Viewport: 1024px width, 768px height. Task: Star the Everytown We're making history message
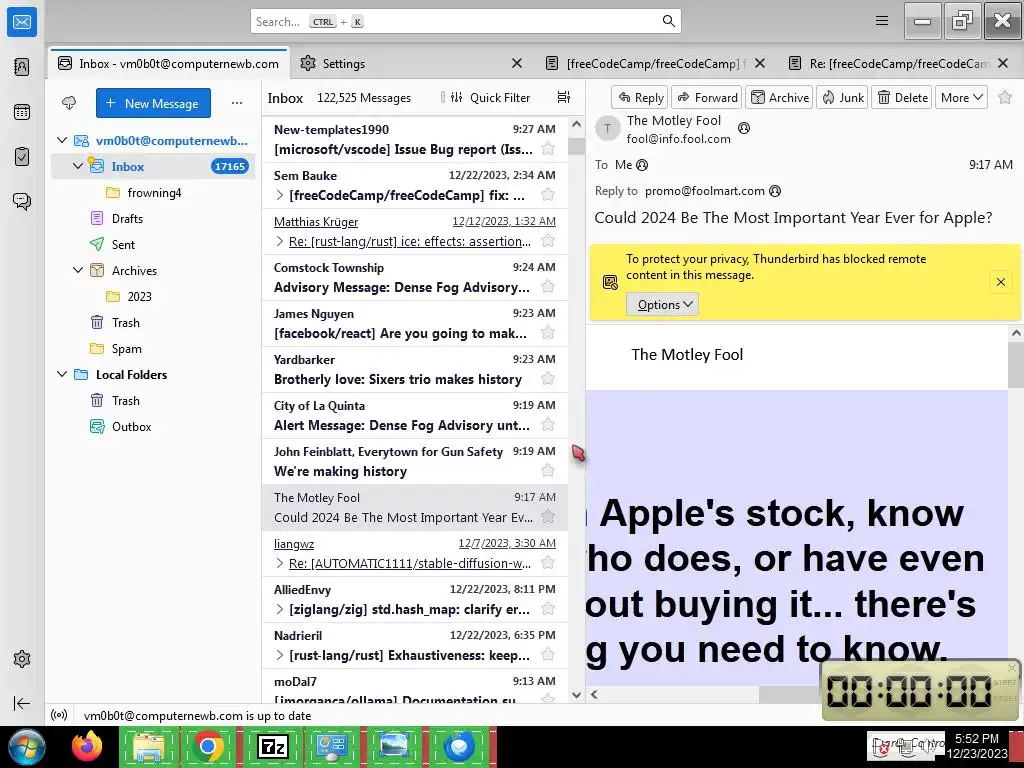(x=549, y=471)
